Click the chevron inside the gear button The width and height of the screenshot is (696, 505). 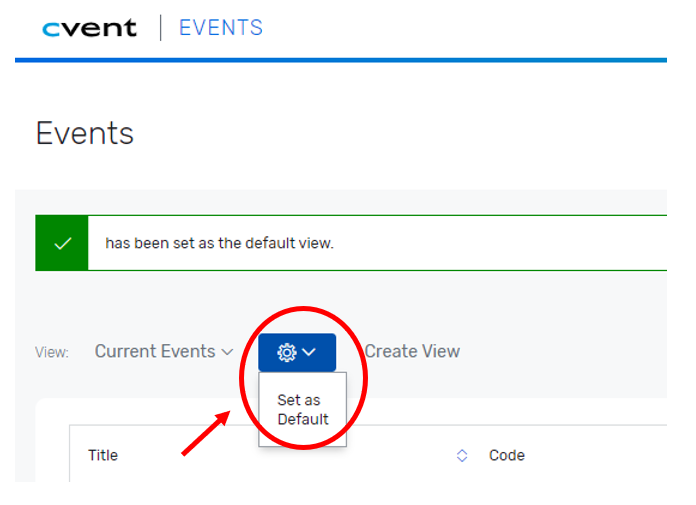click(309, 352)
